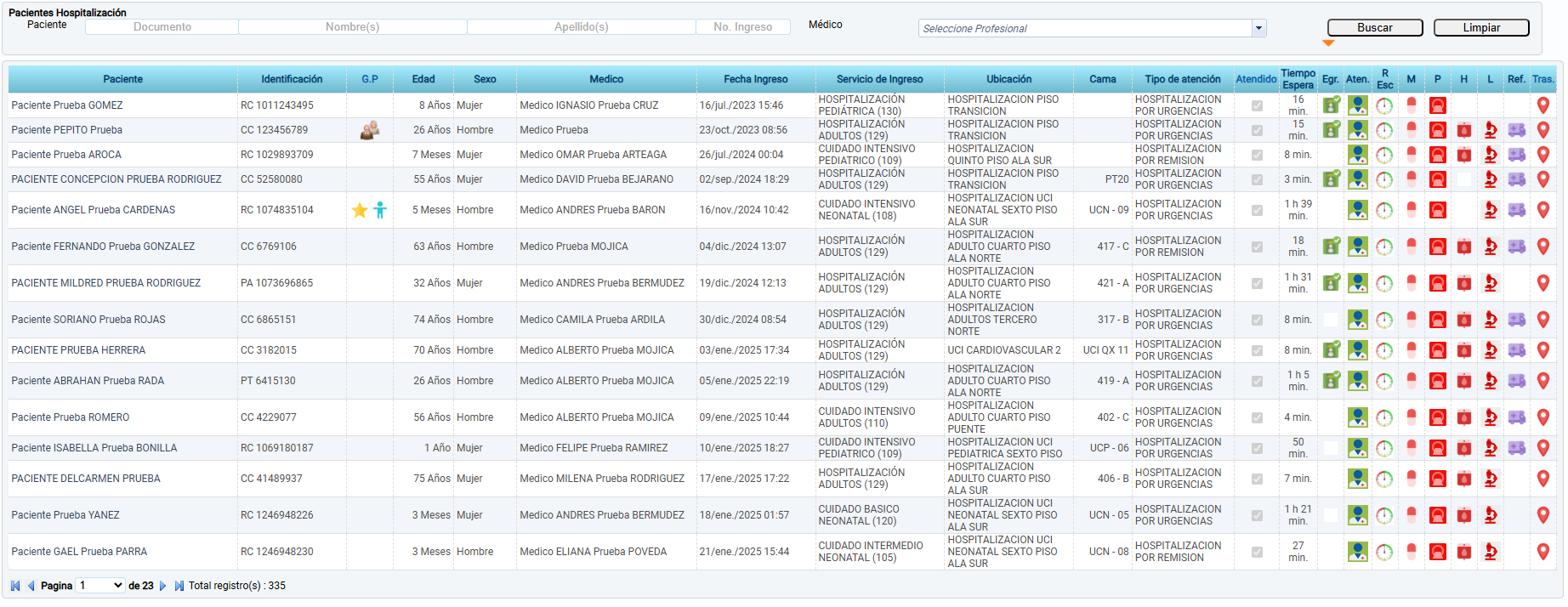Open referral ambulance icon for Paciente Prueba ROMERO
The width and height of the screenshot is (1568, 607).
(1517, 417)
